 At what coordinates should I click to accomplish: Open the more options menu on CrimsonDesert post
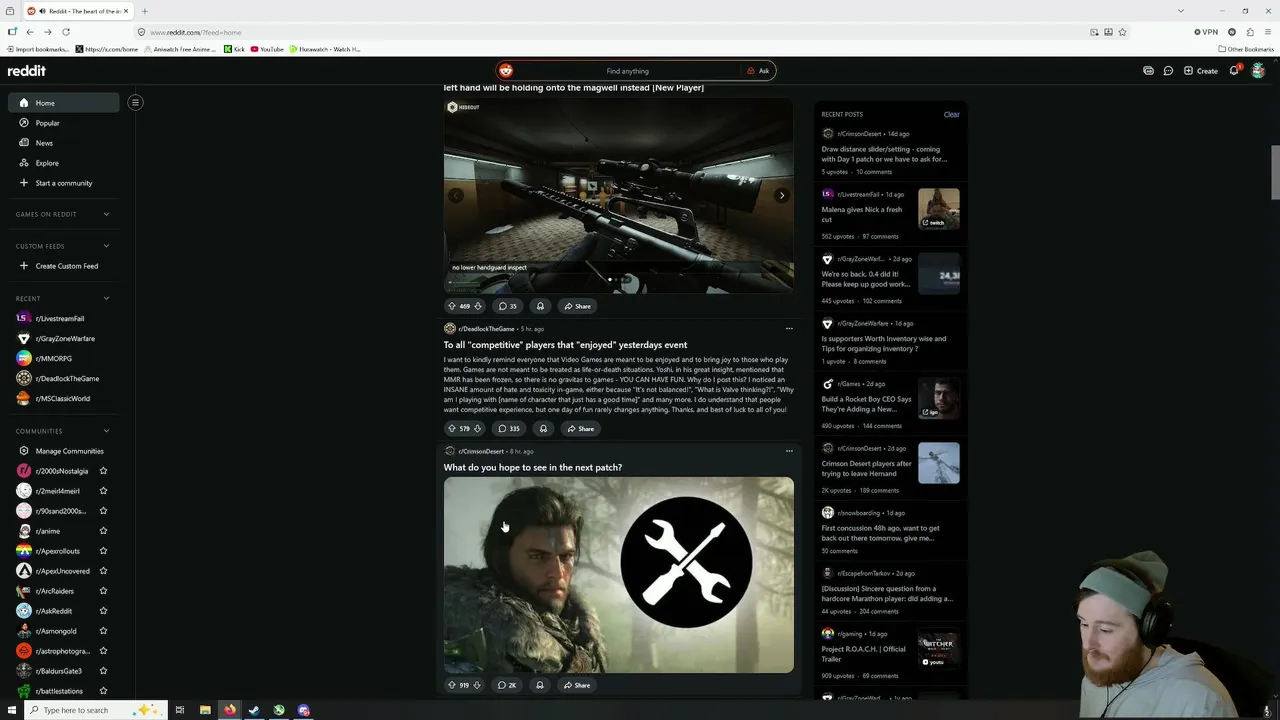[789, 451]
